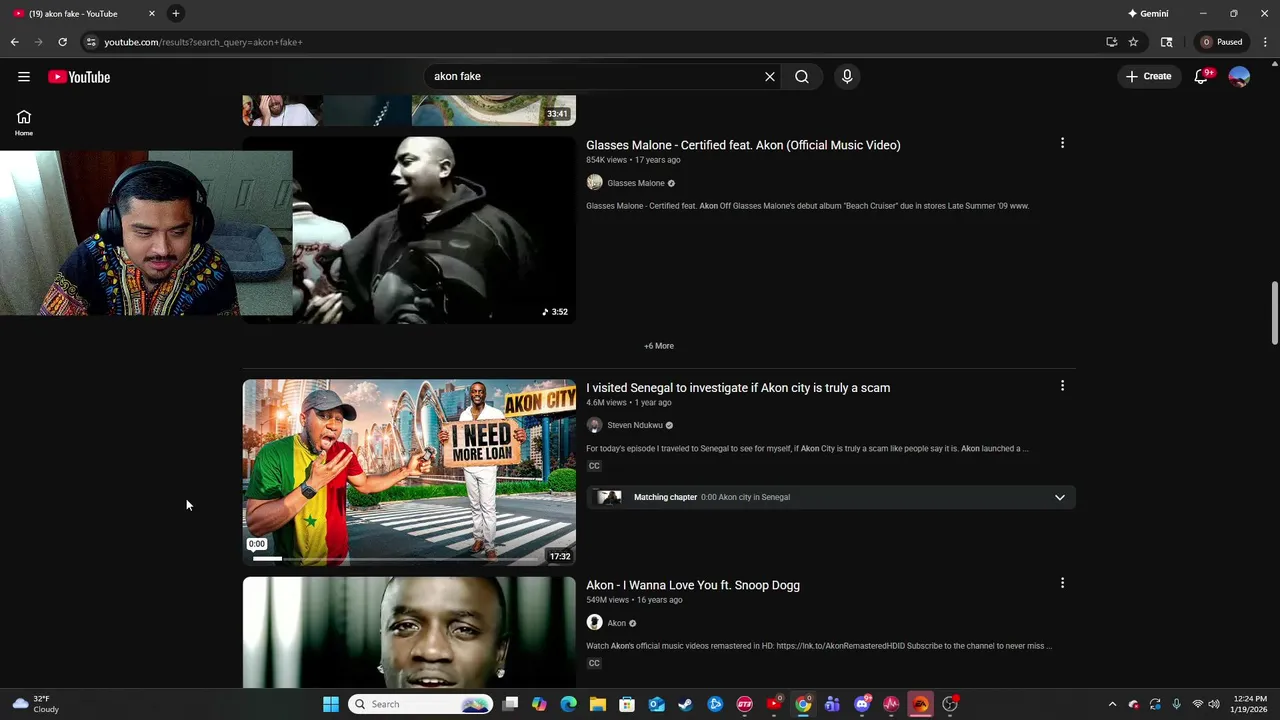Open the weather widget showing 32°F Cloudy

pyautogui.click(x=34, y=704)
